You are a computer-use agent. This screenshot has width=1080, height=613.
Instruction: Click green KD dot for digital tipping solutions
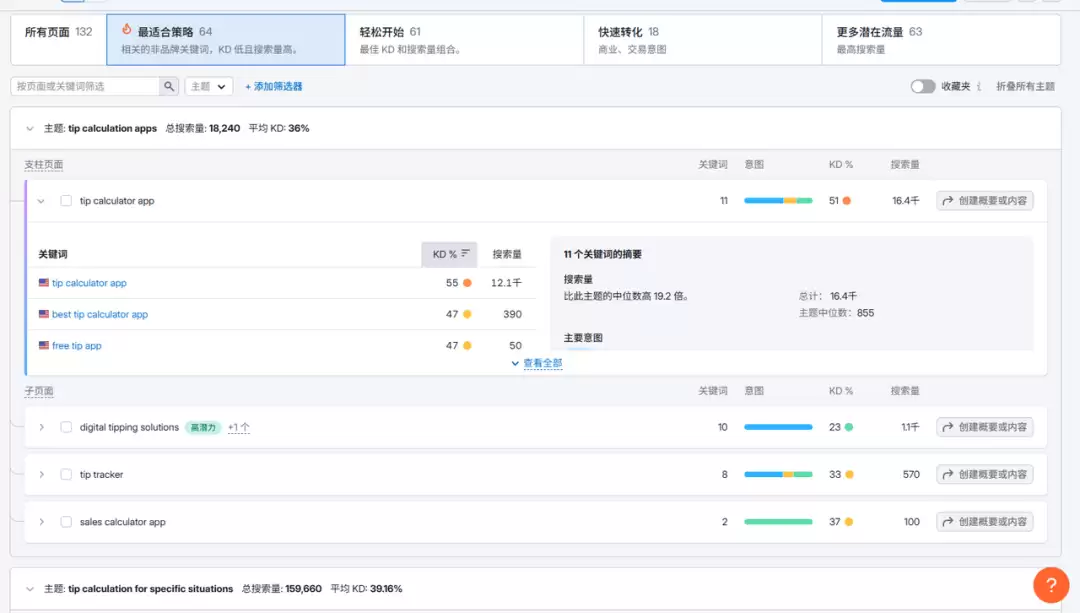[849, 427]
